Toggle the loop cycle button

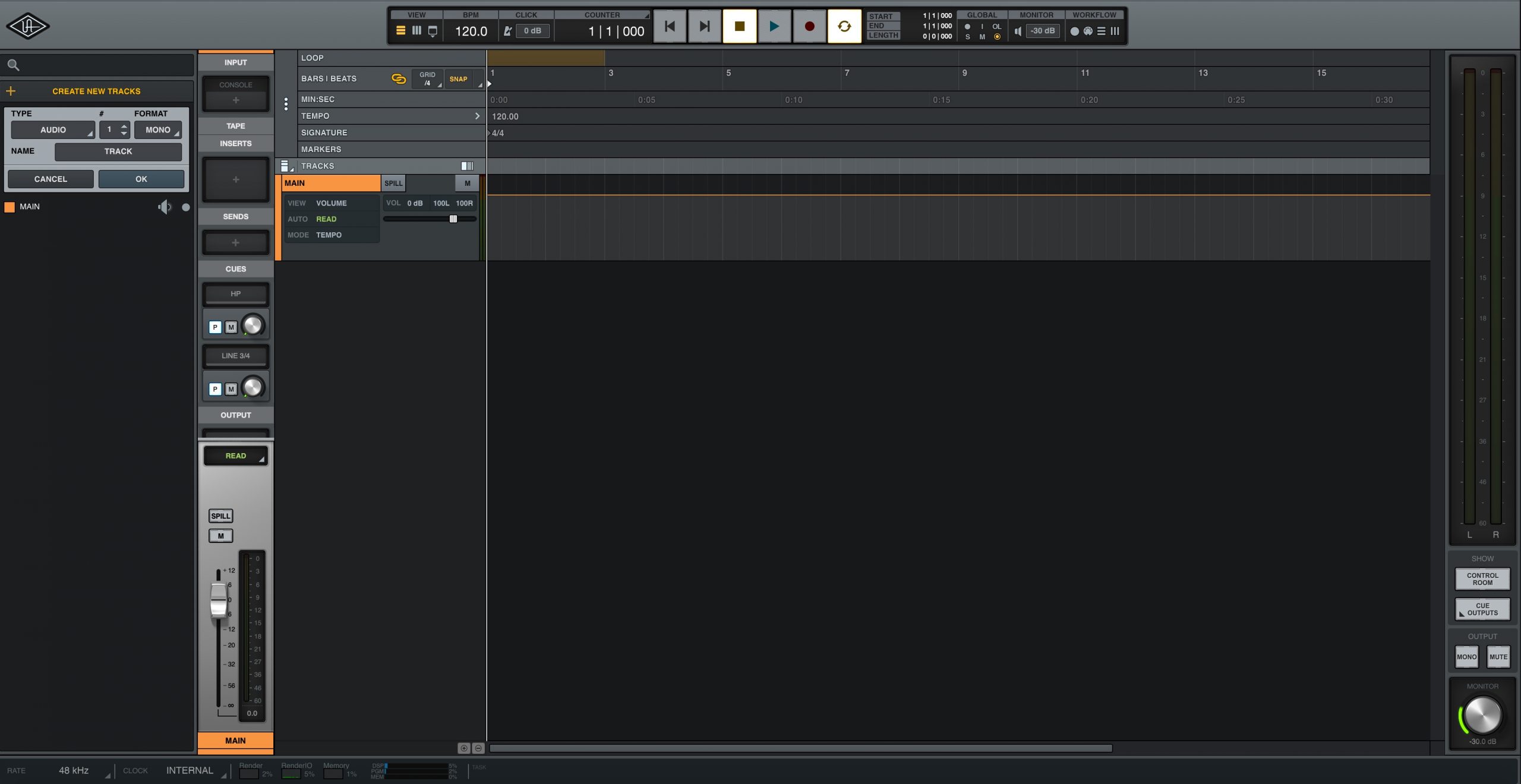click(844, 26)
